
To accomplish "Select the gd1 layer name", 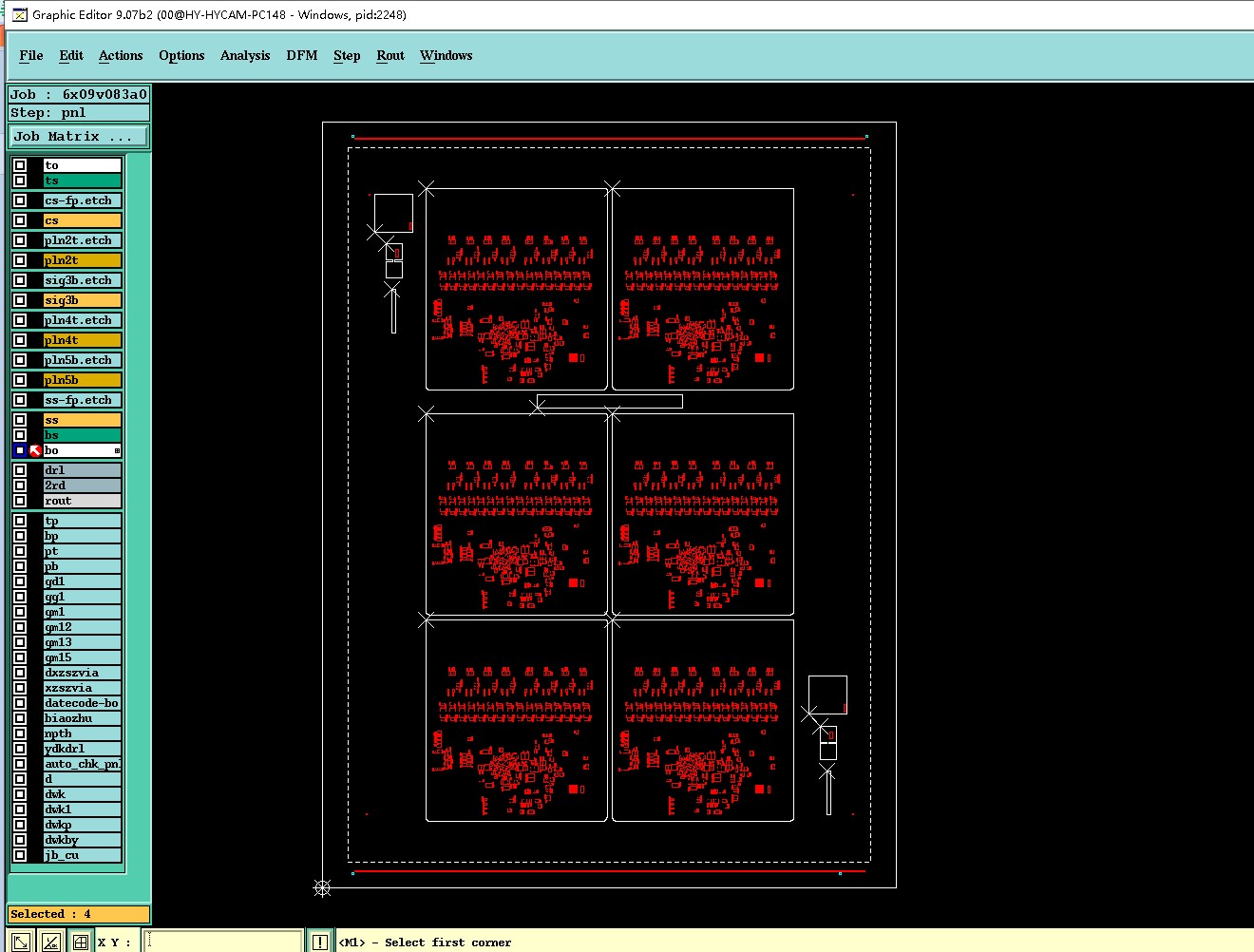I will pyautogui.click(x=83, y=581).
